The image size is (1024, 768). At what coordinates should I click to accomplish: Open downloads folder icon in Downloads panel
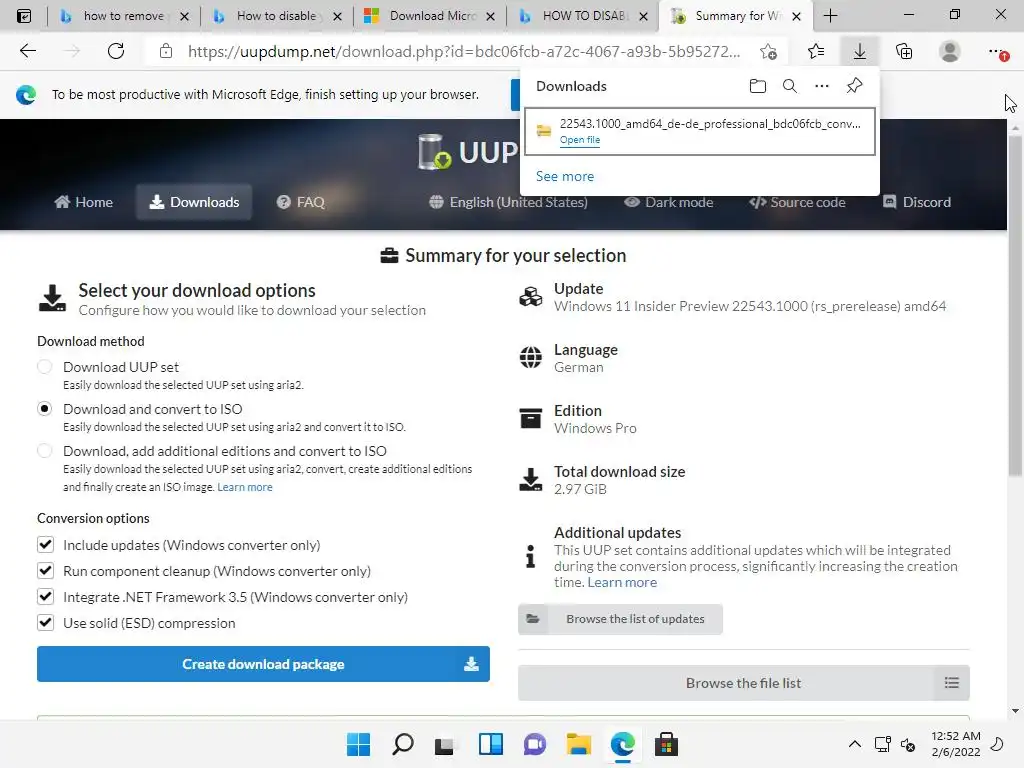click(x=758, y=86)
